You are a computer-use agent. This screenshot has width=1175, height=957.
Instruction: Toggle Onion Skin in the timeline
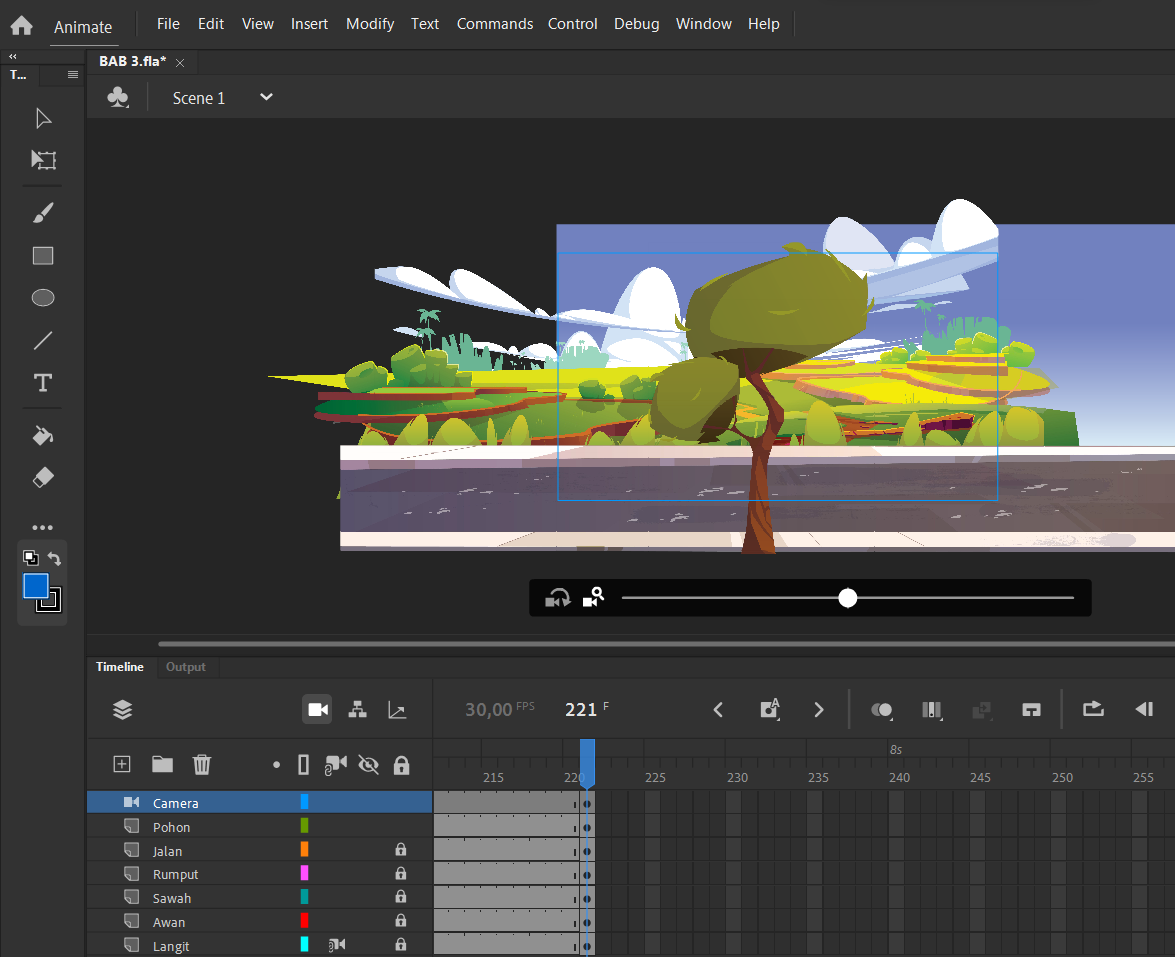[881, 710]
